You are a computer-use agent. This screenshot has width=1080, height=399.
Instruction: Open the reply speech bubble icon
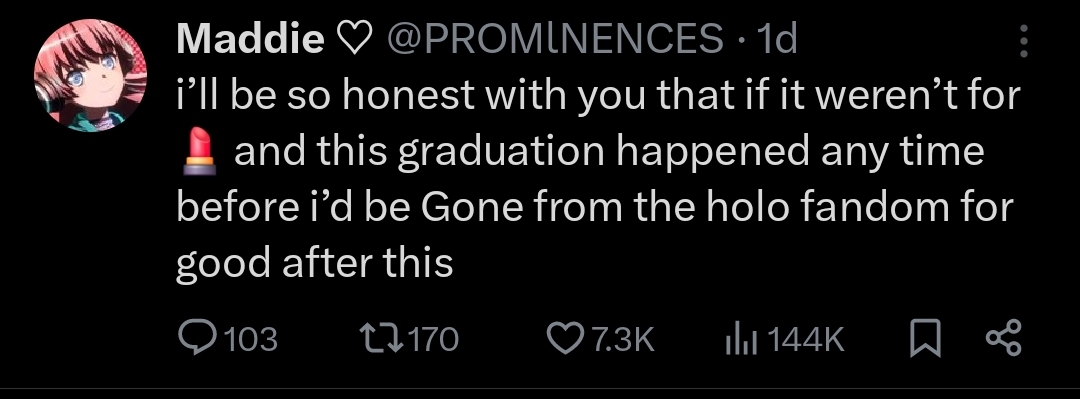[x=198, y=338]
